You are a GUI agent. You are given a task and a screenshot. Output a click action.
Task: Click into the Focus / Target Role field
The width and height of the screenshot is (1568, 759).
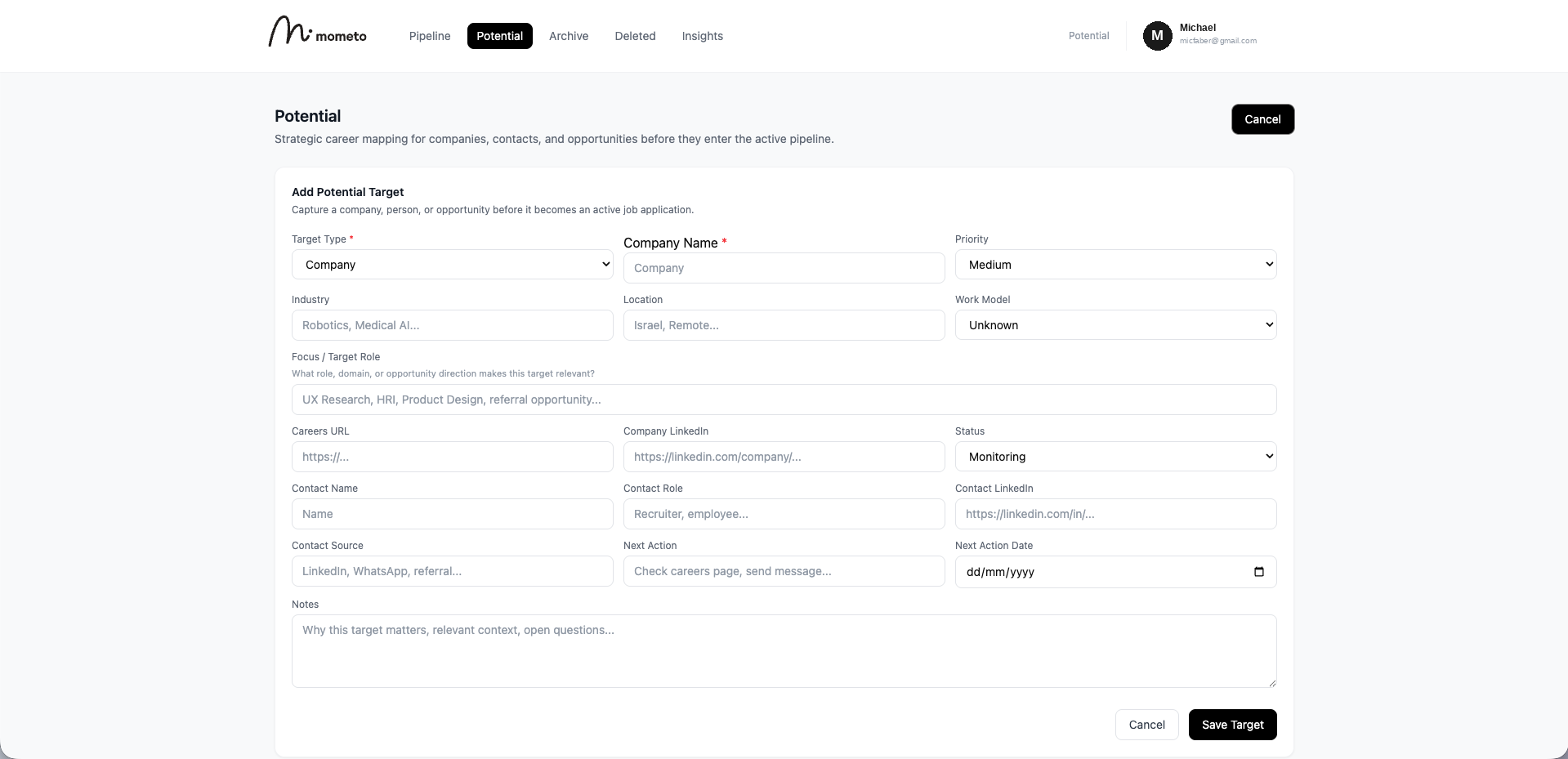[784, 400]
